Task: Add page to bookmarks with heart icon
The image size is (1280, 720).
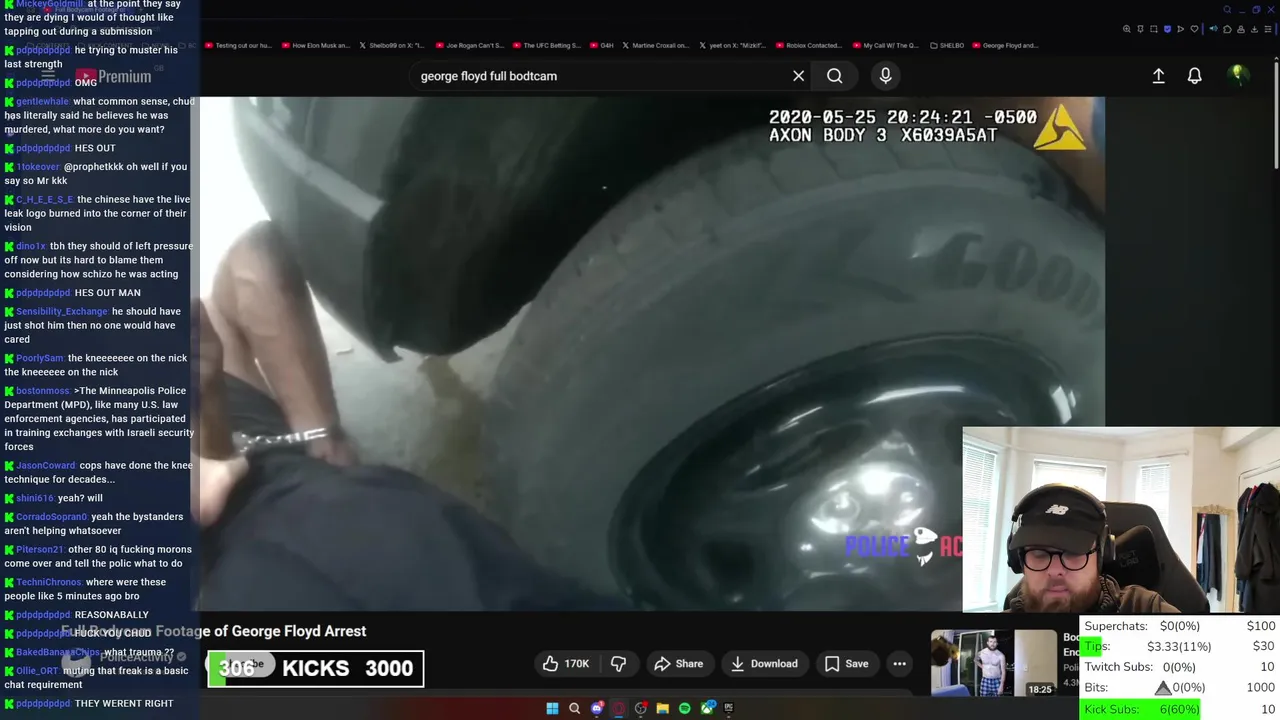Action: tap(1194, 29)
